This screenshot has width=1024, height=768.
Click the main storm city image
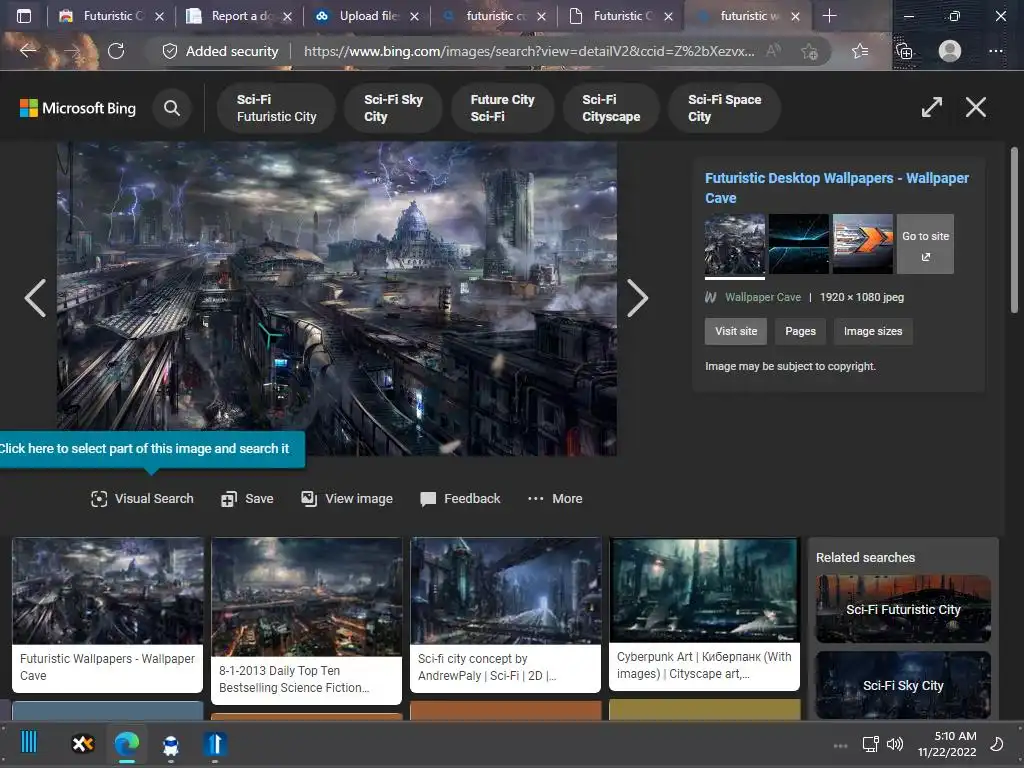coord(337,298)
